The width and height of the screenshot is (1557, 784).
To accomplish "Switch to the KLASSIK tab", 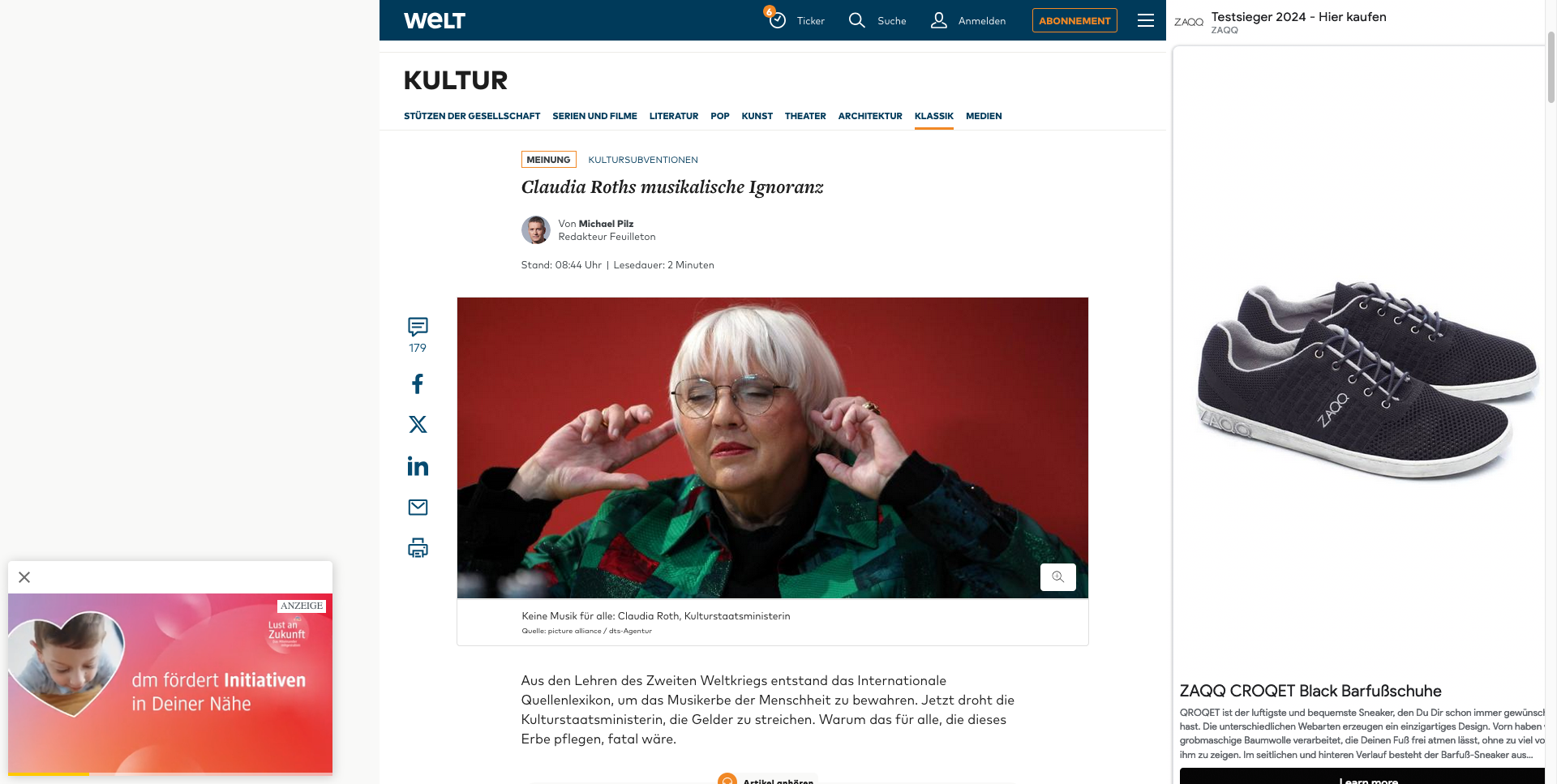I will [934, 116].
